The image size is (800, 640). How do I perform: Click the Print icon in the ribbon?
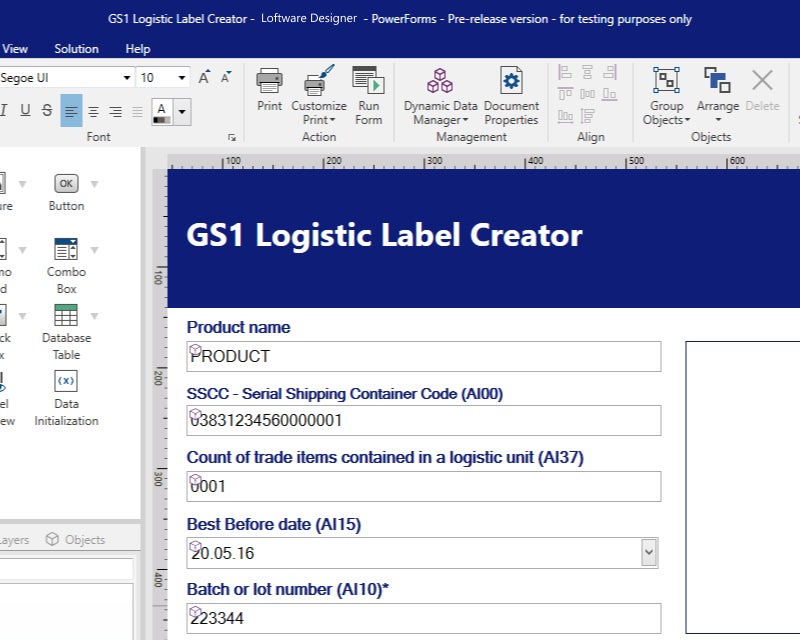(269, 89)
